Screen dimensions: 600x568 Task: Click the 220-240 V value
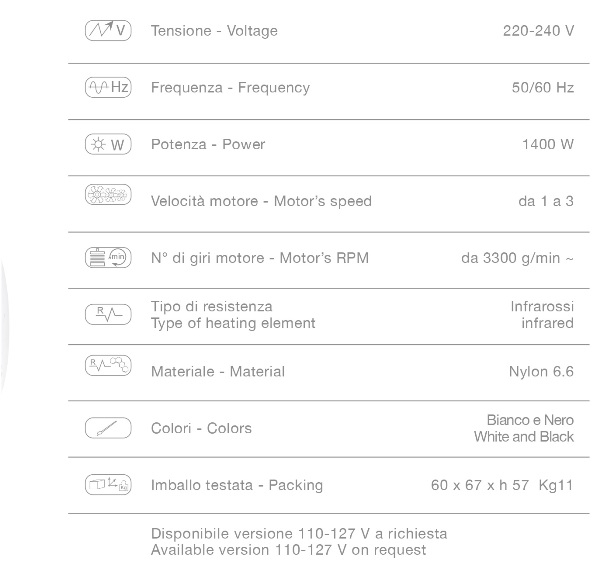pyautogui.click(x=538, y=31)
